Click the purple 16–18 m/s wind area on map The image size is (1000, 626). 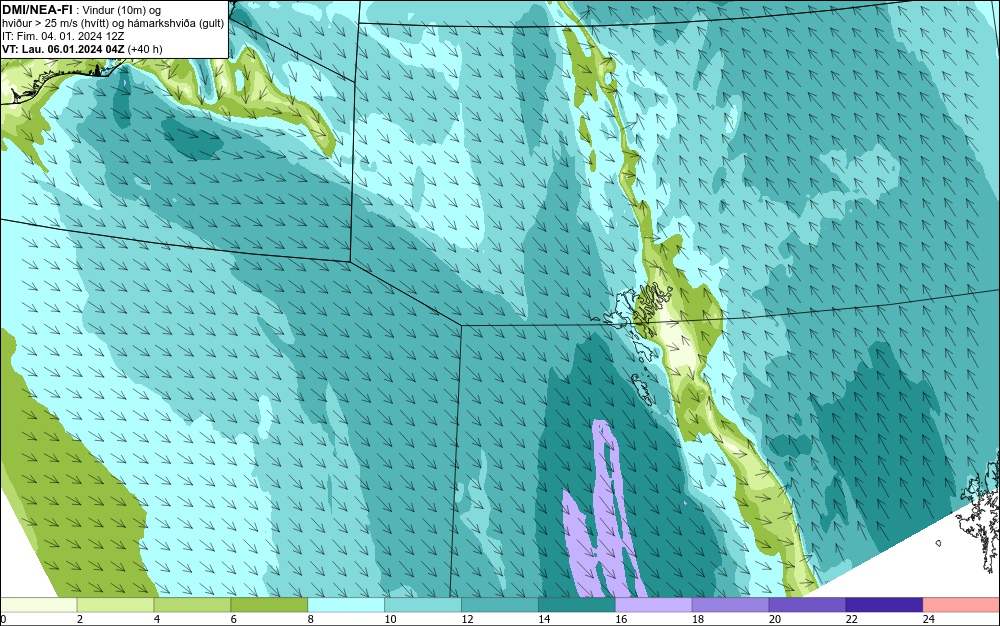[x=603, y=510]
